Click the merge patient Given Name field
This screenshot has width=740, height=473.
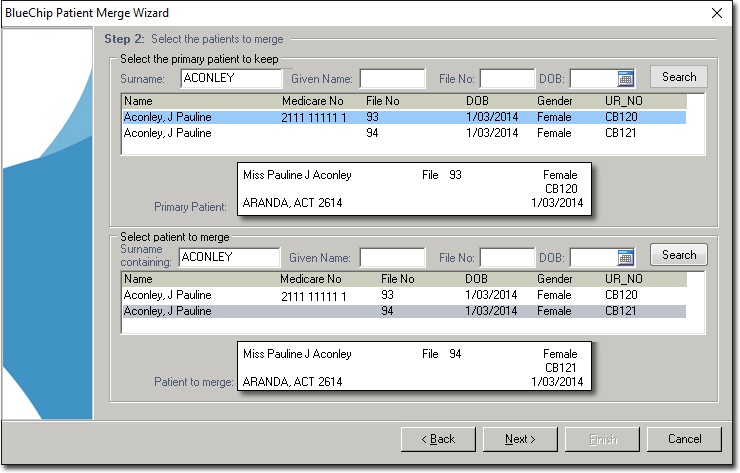[392, 257]
